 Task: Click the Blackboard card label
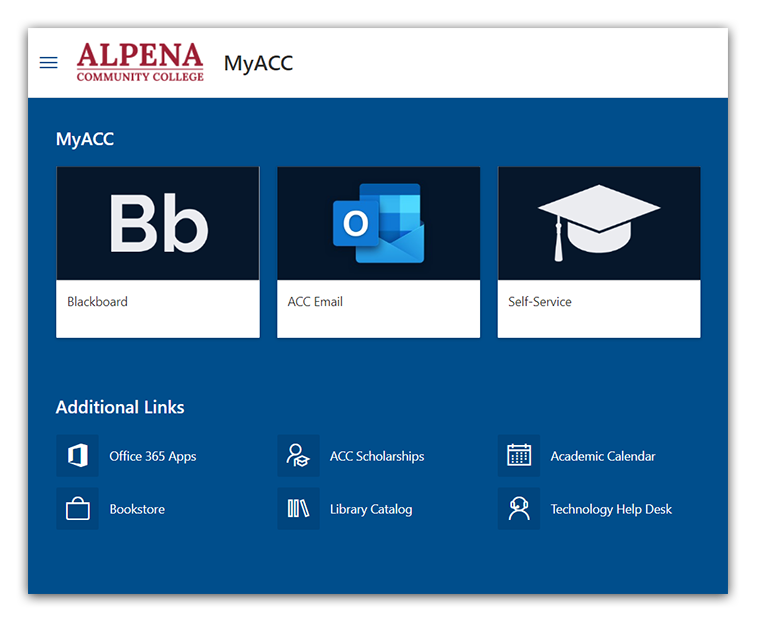[98, 302]
